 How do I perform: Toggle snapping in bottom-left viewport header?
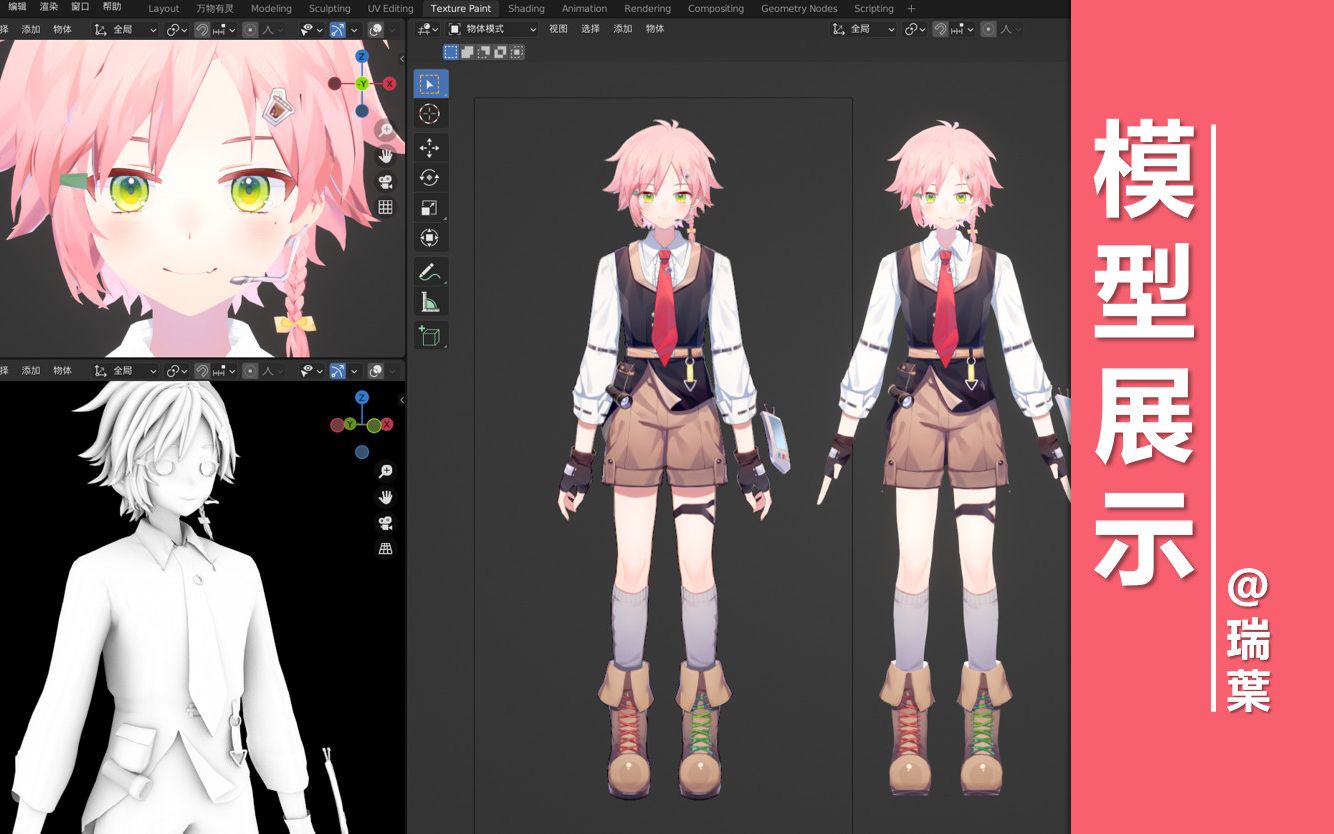tap(201, 371)
